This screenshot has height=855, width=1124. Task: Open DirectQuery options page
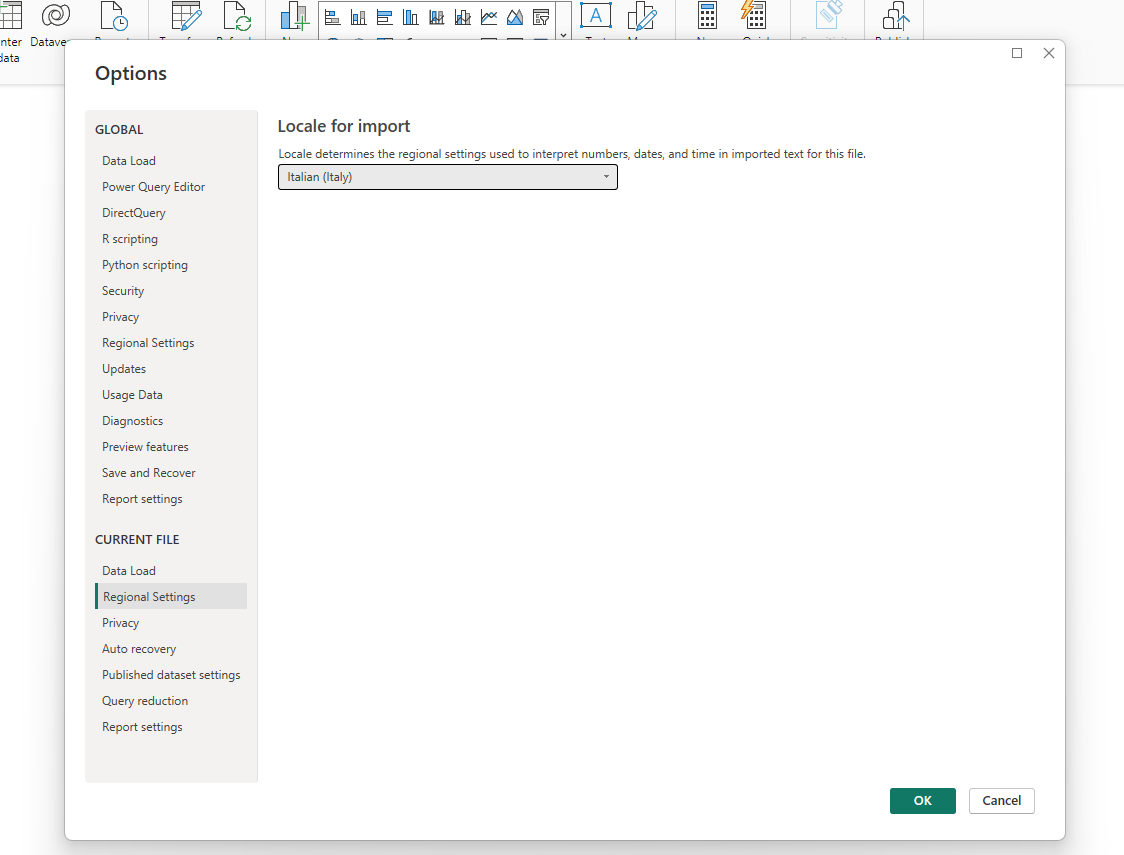click(x=134, y=213)
